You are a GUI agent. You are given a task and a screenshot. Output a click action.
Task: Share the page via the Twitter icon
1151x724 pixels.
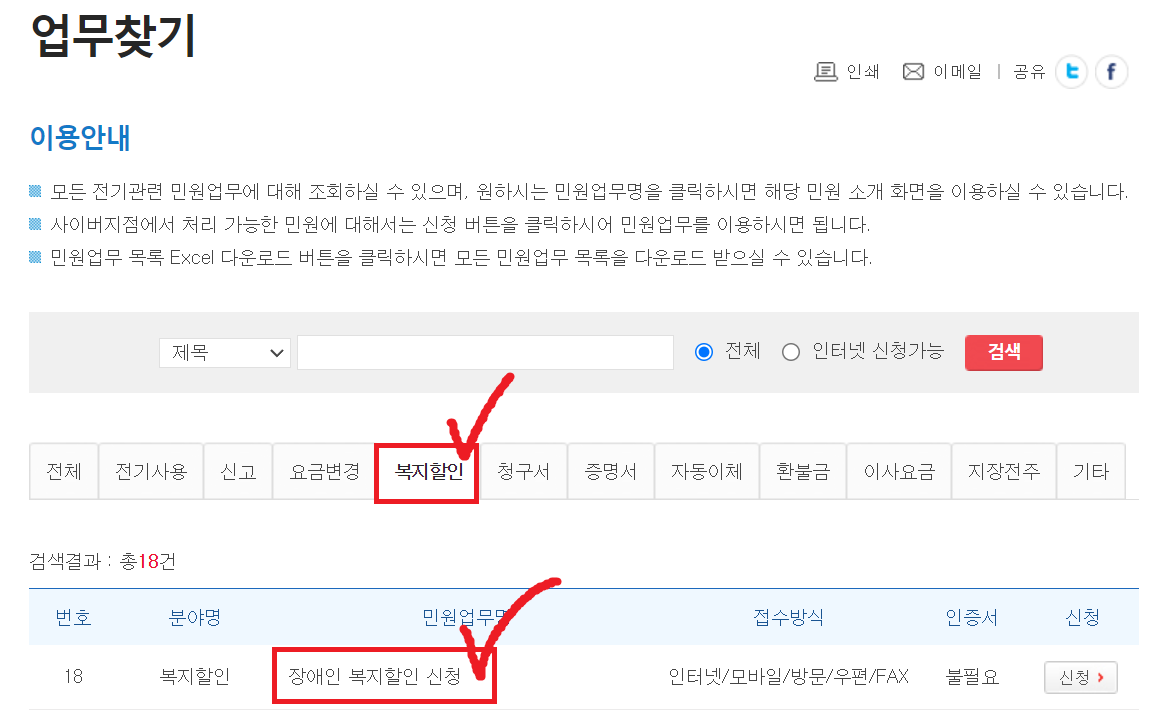[x=1071, y=71]
